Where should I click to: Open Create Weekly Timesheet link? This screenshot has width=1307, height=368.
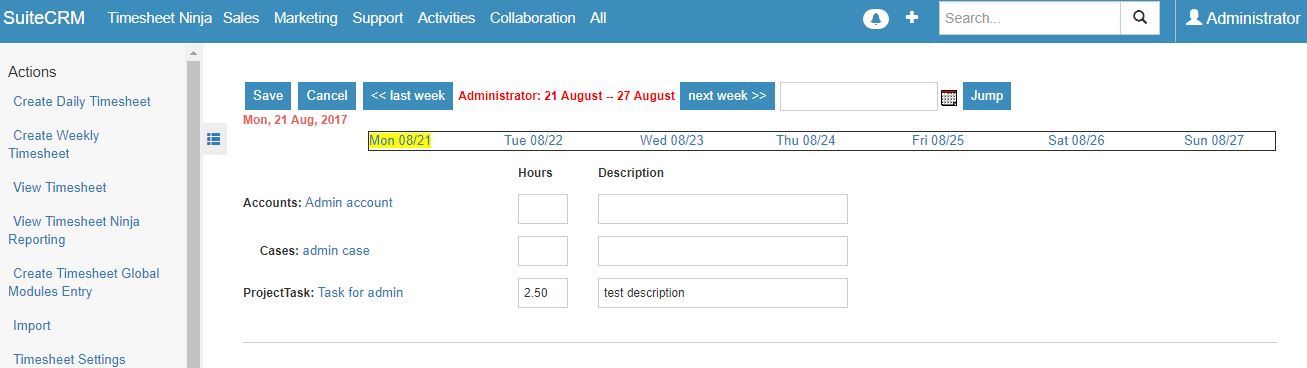pos(56,144)
